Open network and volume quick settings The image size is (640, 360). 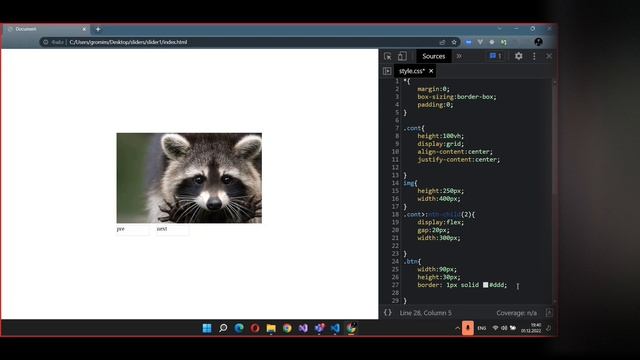tap(504, 328)
